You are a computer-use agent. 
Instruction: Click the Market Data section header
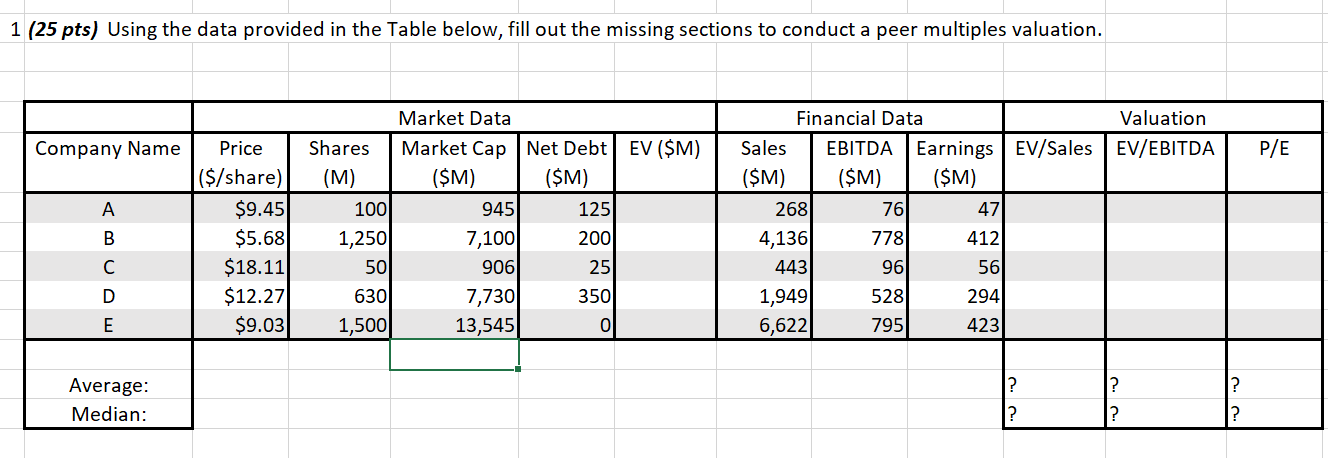(454, 119)
